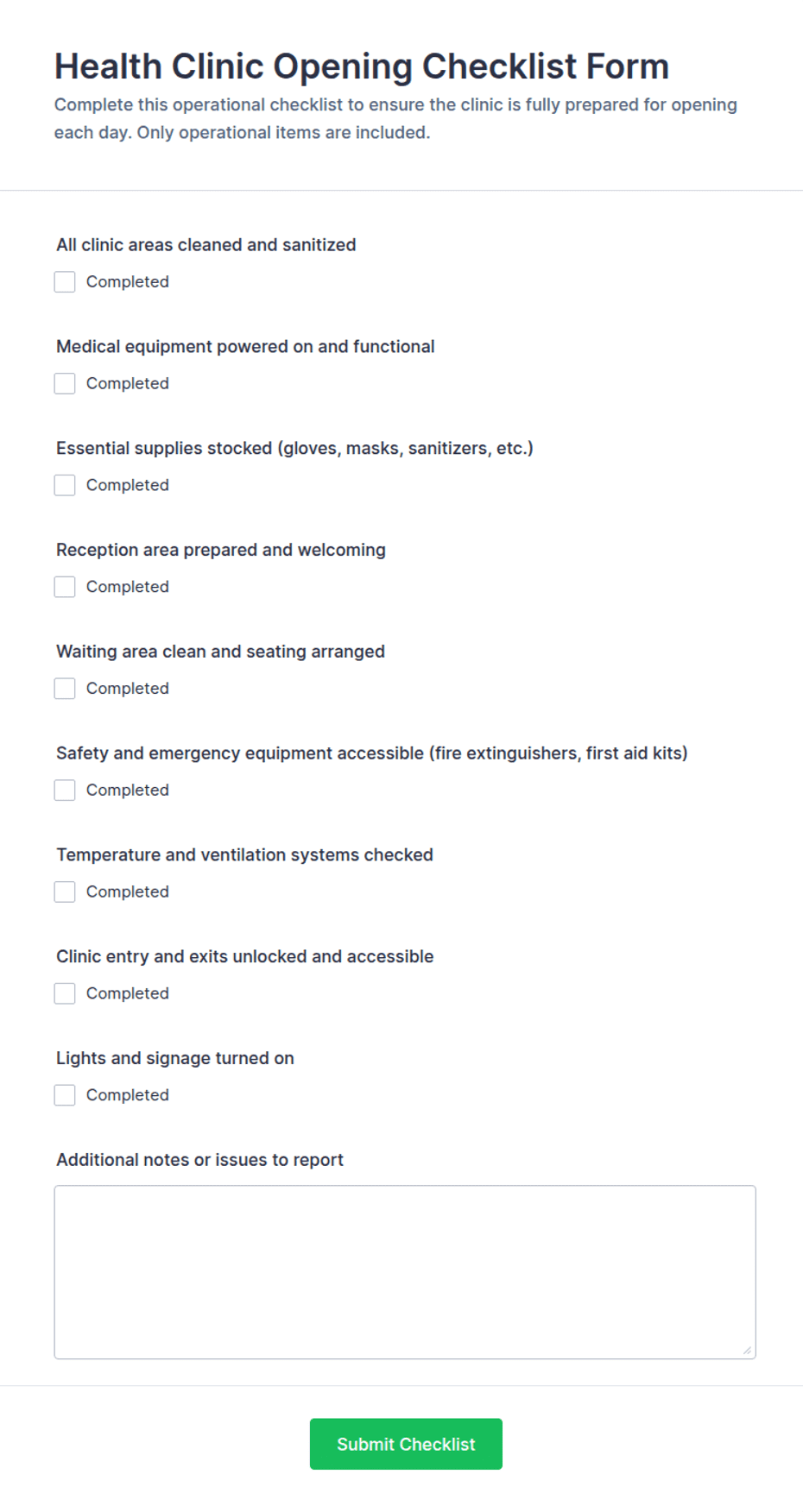Check the box for clinic areas cleaned and sanitized

[x=65, y=282]
